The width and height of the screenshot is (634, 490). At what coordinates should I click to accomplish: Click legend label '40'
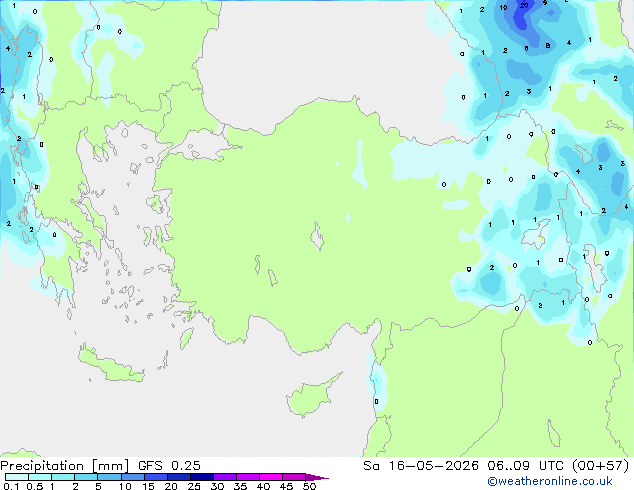tap(263, 486)
